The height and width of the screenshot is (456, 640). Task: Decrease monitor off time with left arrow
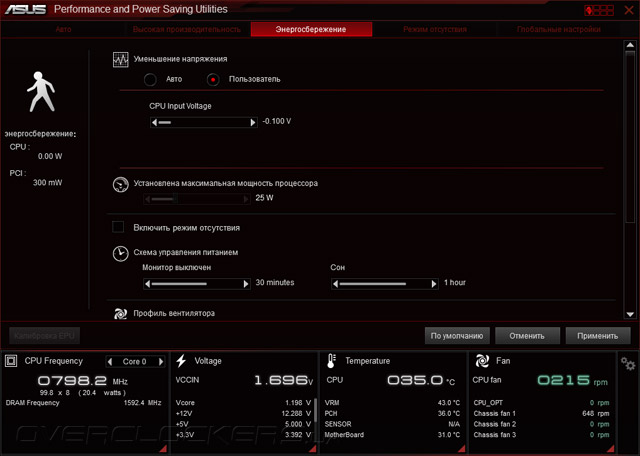point(148,284)
